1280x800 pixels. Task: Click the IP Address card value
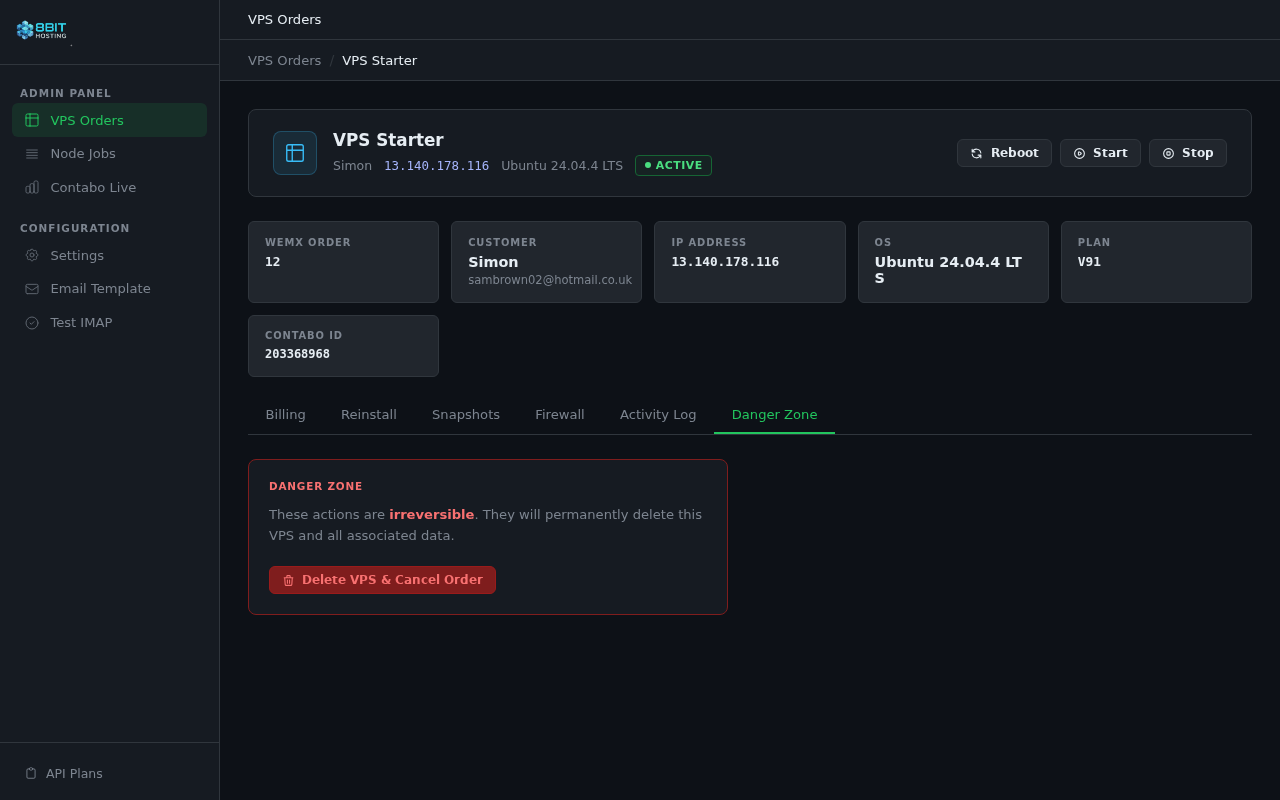[725, 262]
